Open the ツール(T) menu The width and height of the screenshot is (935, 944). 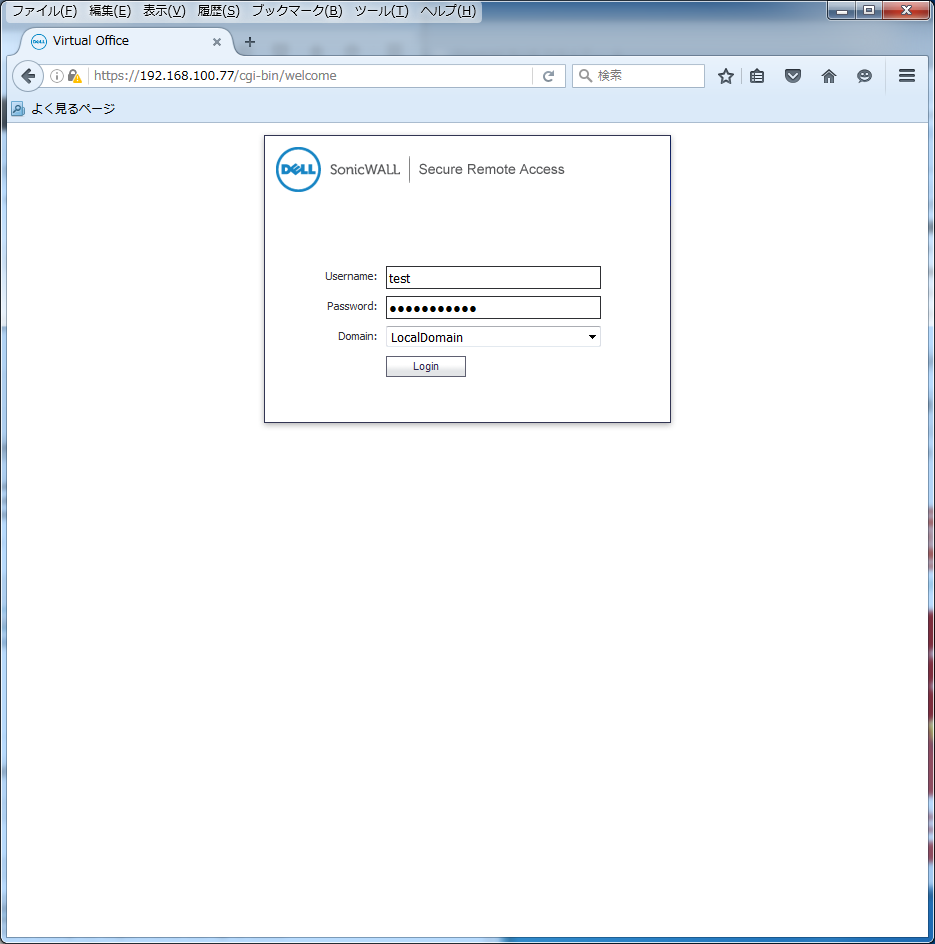pos(381,11)
